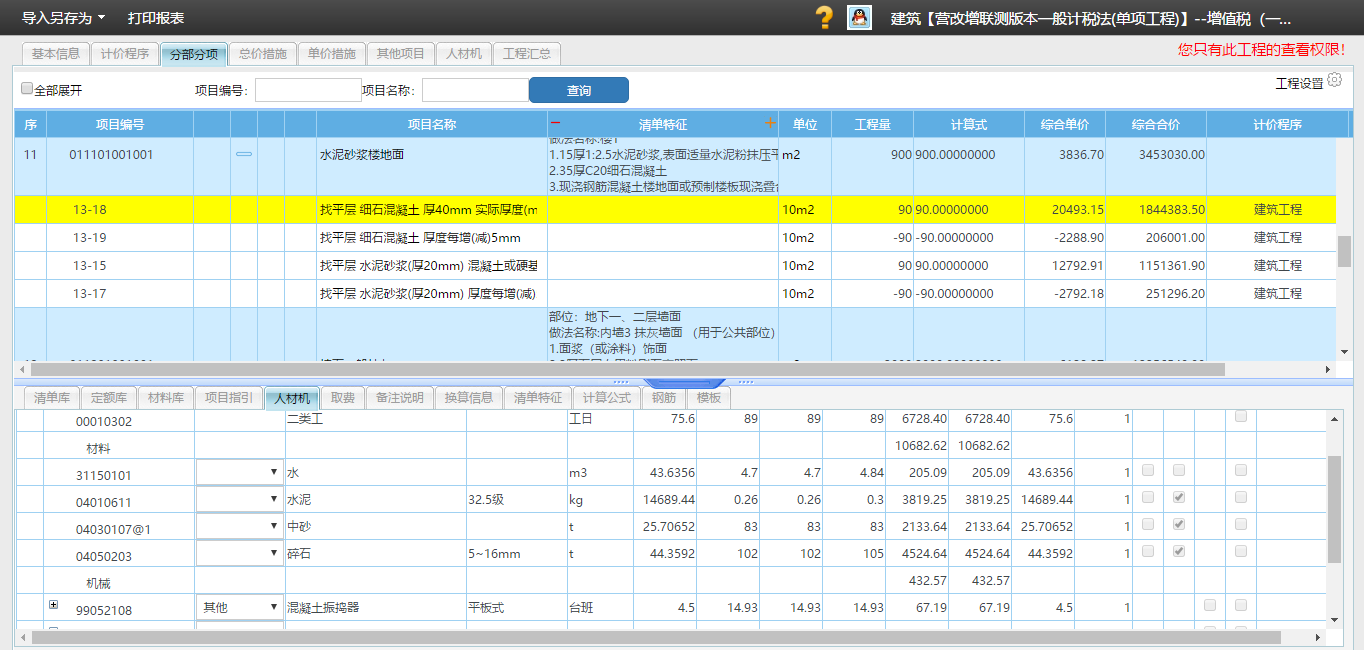Open the dropdown in the 水泥 row
The image size is (1364, 650).
tap(239, 498)
